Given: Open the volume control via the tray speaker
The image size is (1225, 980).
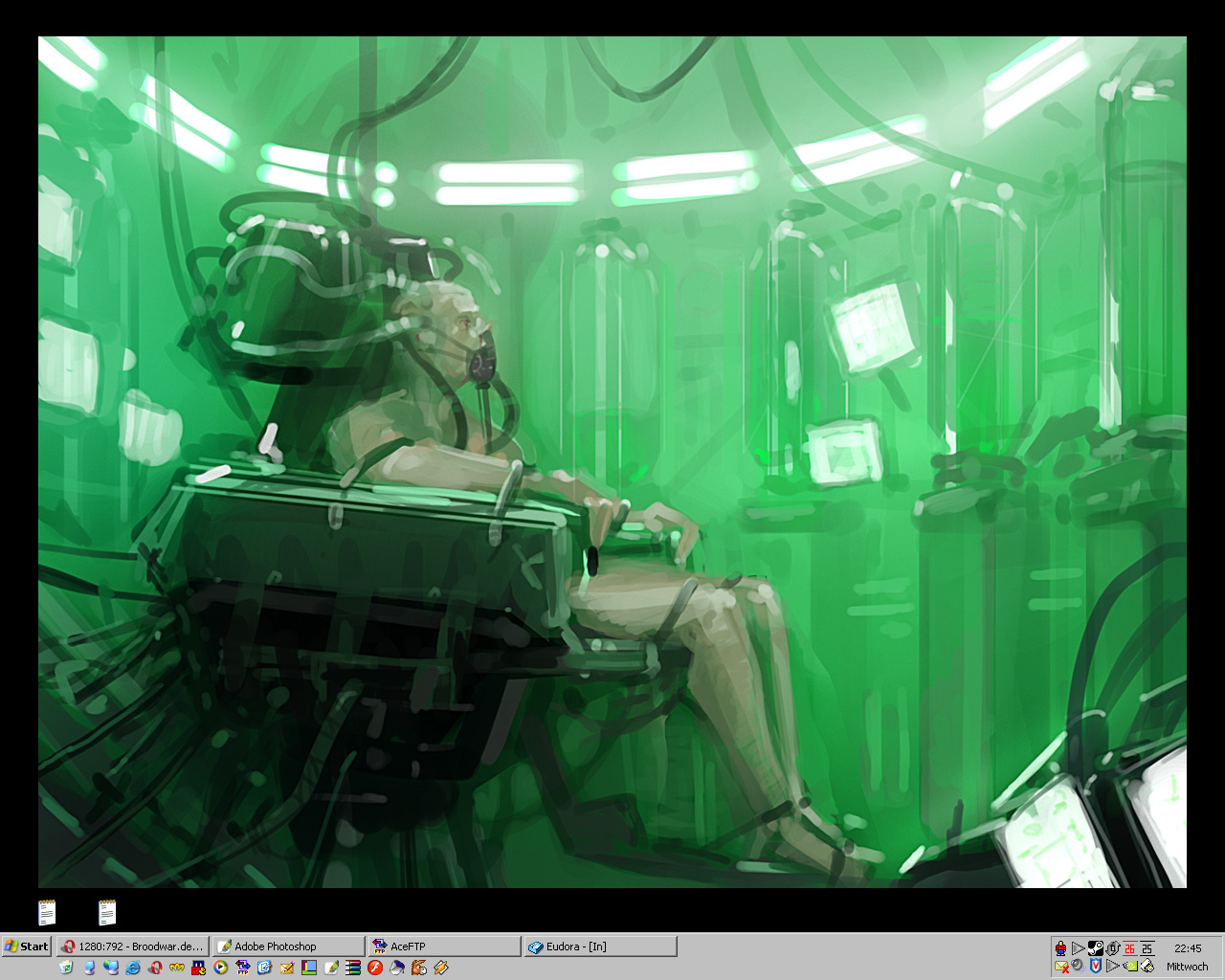Looking at the screenshot, I should point(1078,967).
